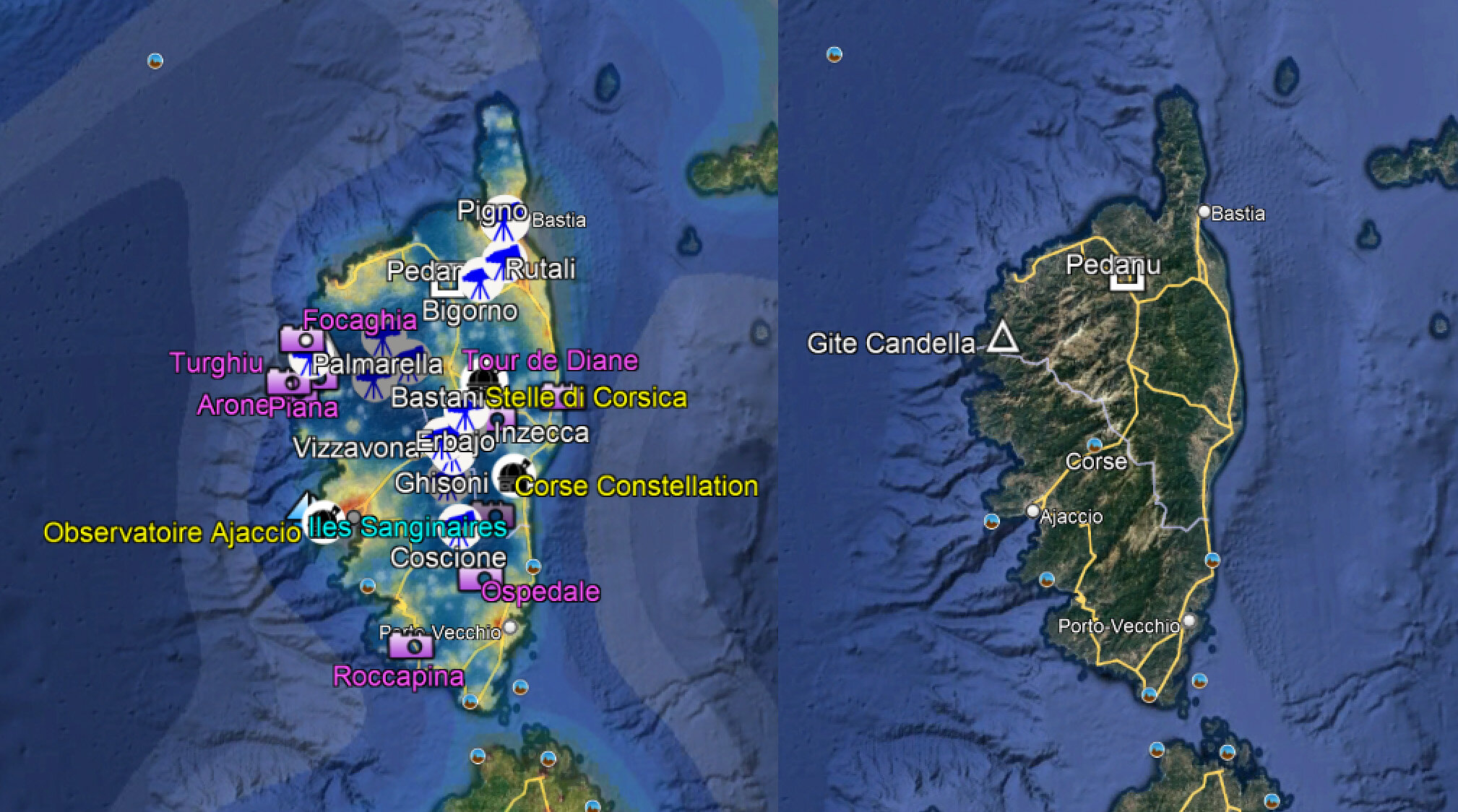Click the Gite Candella triangle marker

1001,339
